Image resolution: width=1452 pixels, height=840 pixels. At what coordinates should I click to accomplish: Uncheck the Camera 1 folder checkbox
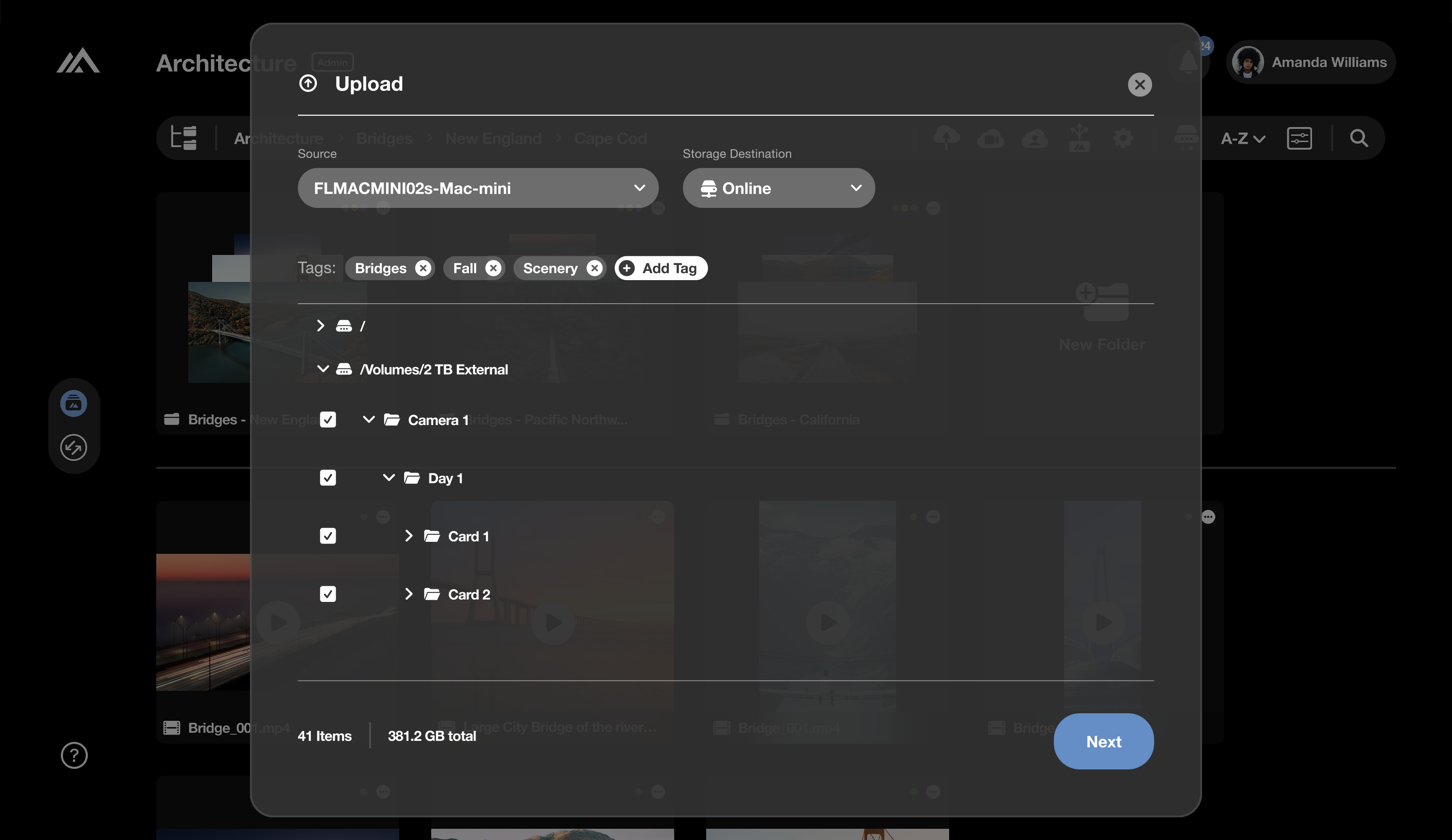[x=328, y=420]
